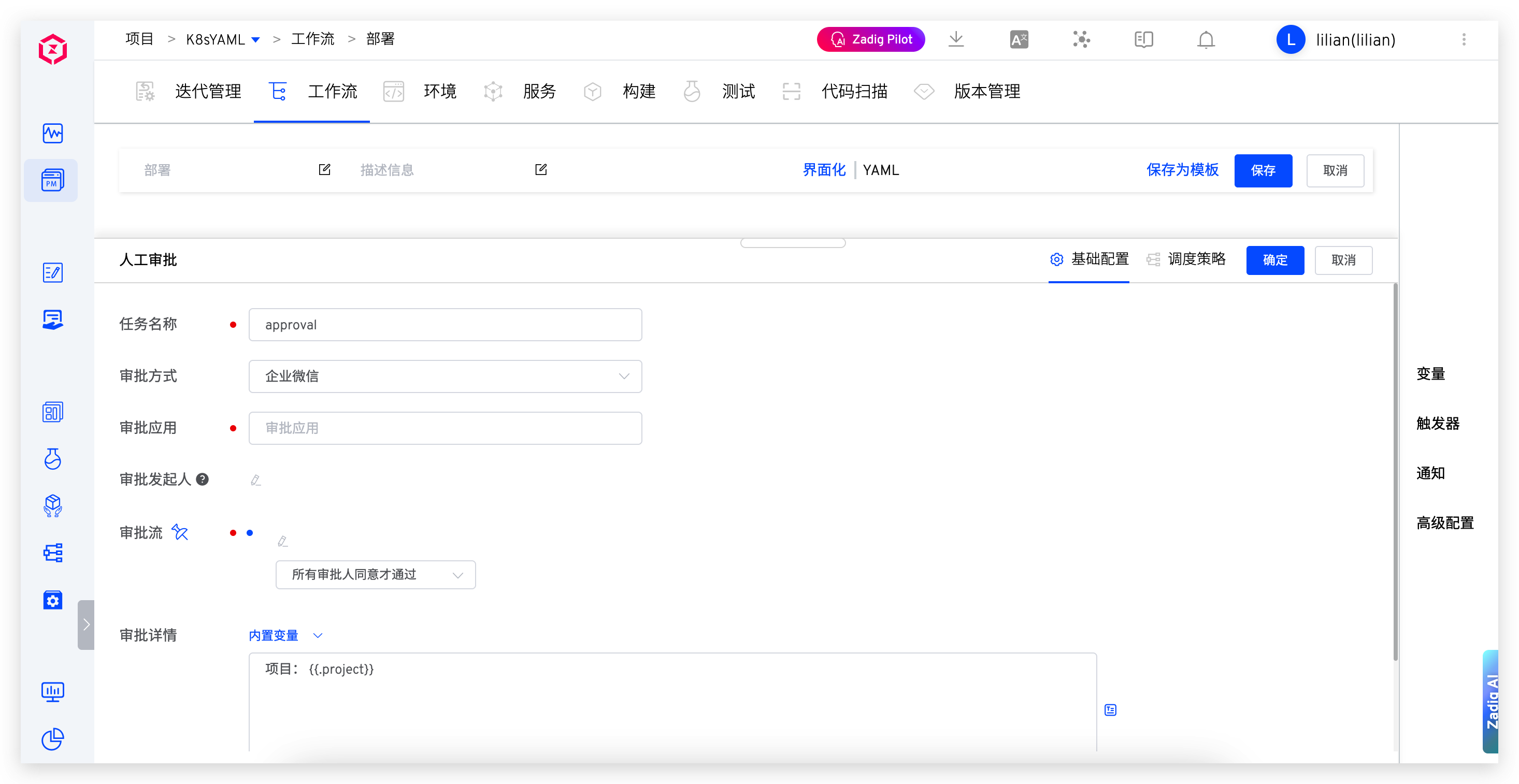Open the documentation book icon in top bar

pyautogui.click(x=1143, y=39)
